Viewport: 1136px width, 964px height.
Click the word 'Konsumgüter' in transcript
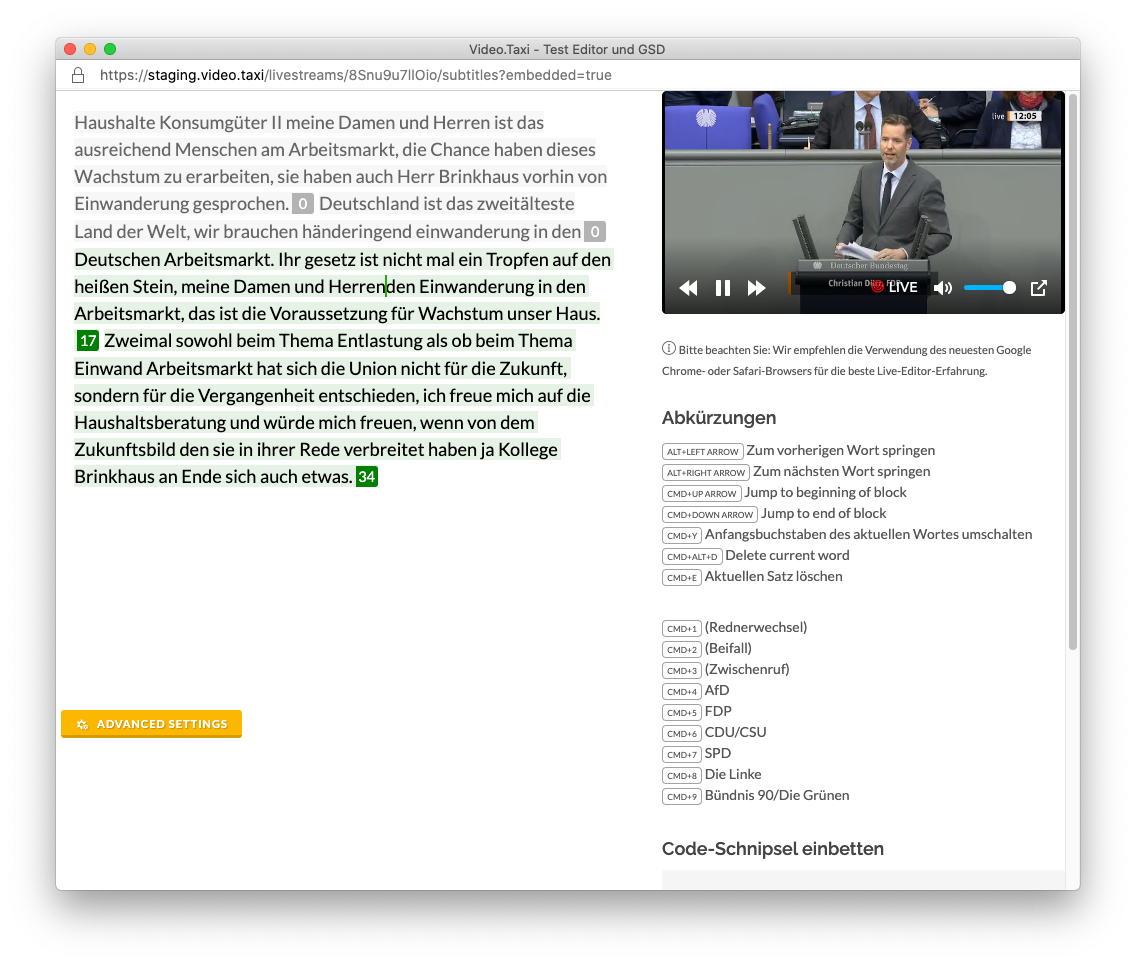[x=213, y=123]
